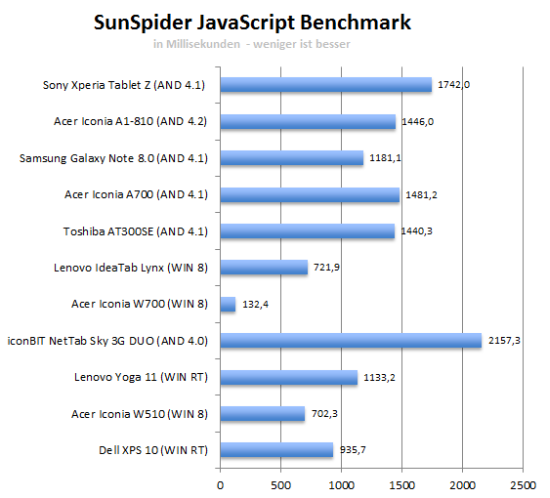Click the Sony Xperia Tablet Z bar
550x498 pixels.
tap(326, 85)
